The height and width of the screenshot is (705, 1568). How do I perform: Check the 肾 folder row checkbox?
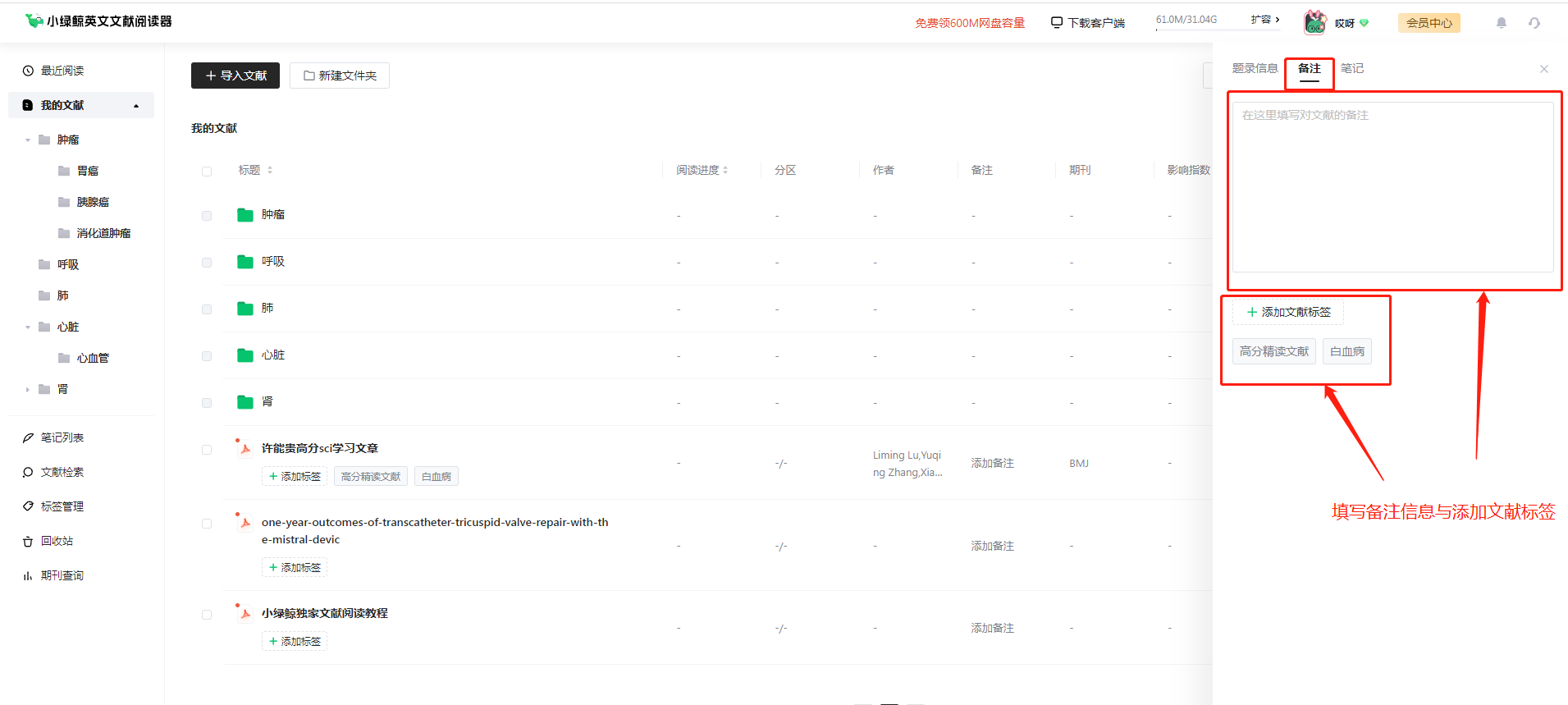(x=207, y=403)
